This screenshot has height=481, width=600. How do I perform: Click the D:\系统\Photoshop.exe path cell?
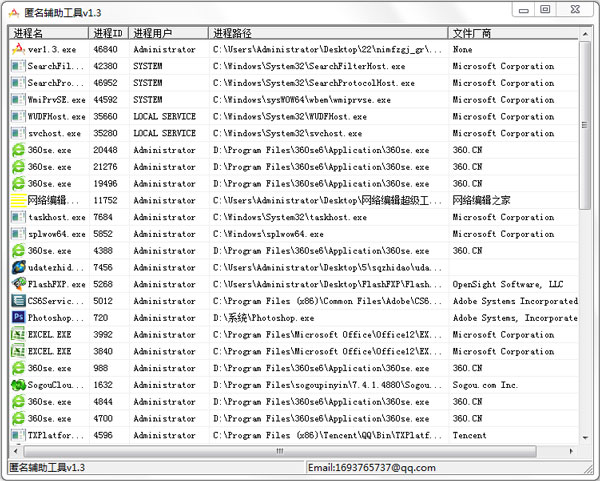pyautogui.click(x=264, y=318)
